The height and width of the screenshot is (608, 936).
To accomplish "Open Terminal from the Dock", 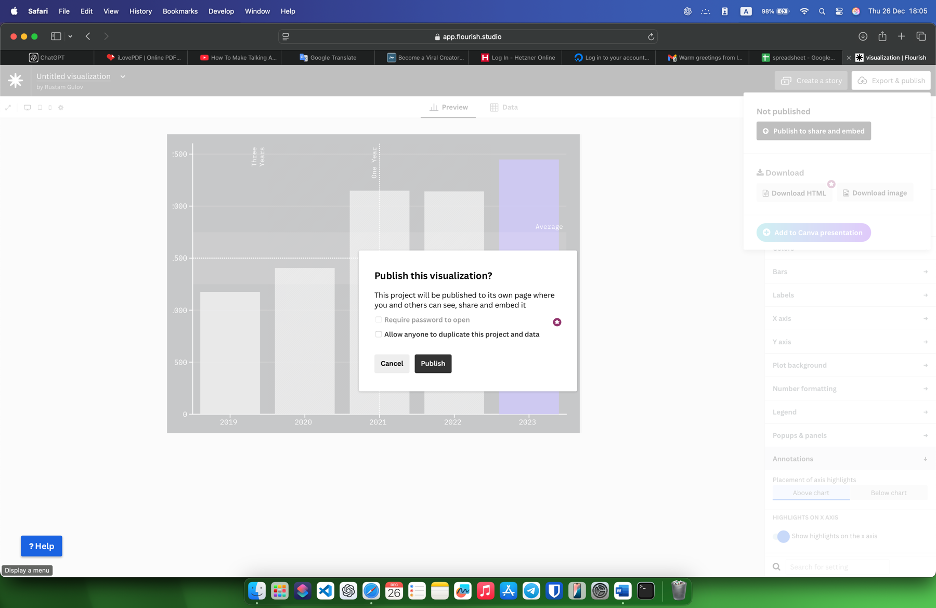I will tap(646, 591).
